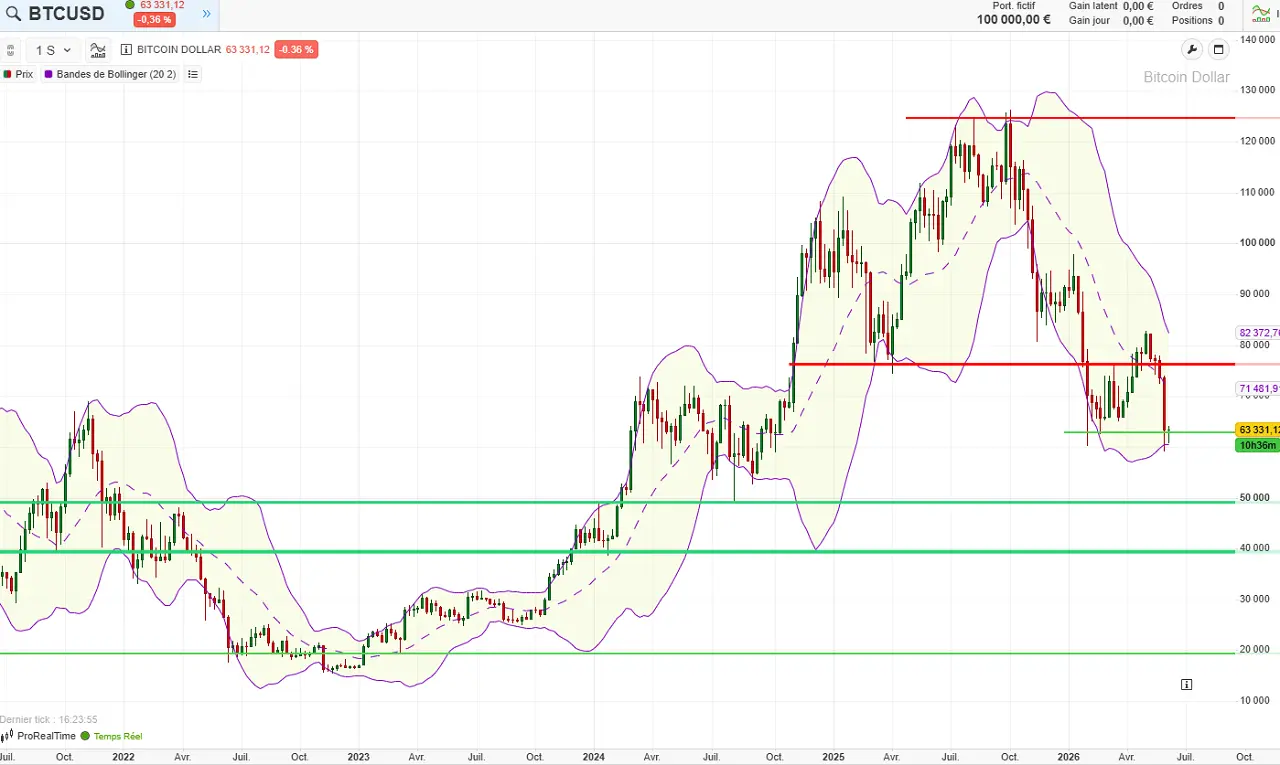Screen dimensions: 1280x765
Task: Click the small info marker at chart bottom-right
Action: point(1186,684)
